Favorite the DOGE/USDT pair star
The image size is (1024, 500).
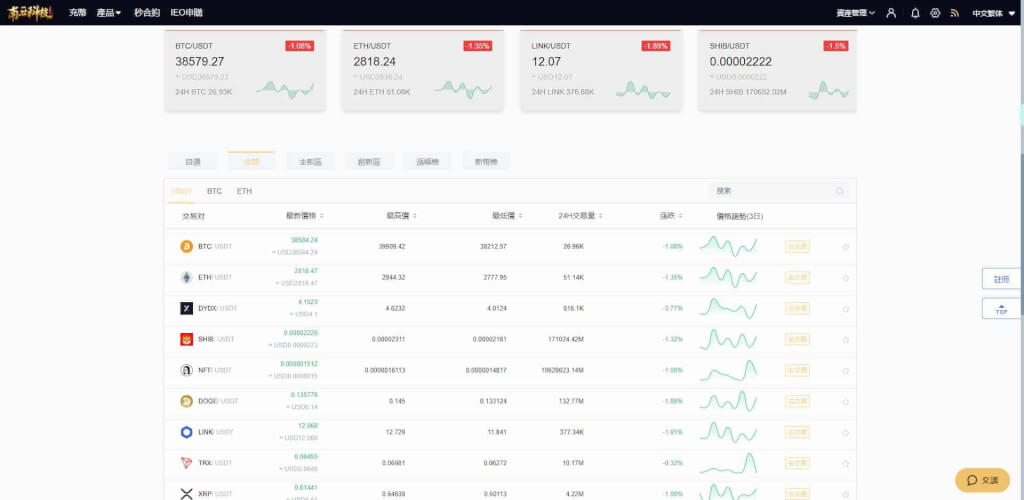[x=846, y=401]
